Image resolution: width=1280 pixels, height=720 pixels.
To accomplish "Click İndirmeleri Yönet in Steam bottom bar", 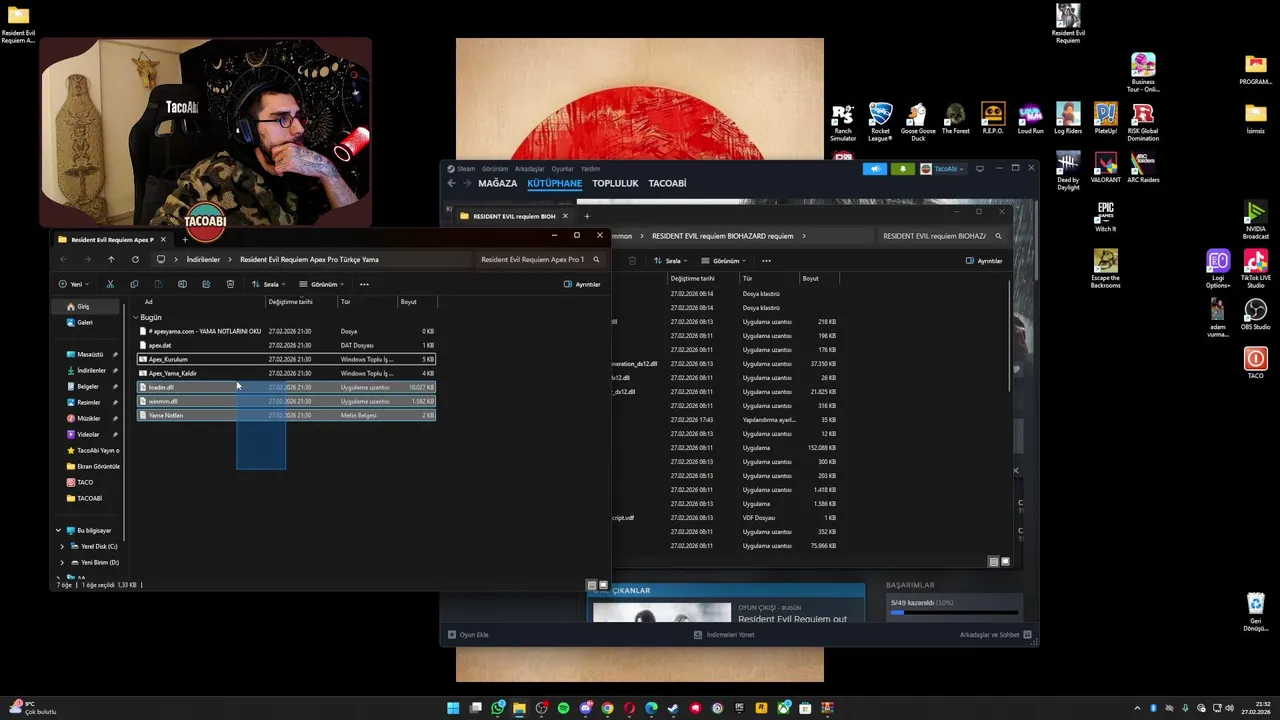I will [724, 634].
